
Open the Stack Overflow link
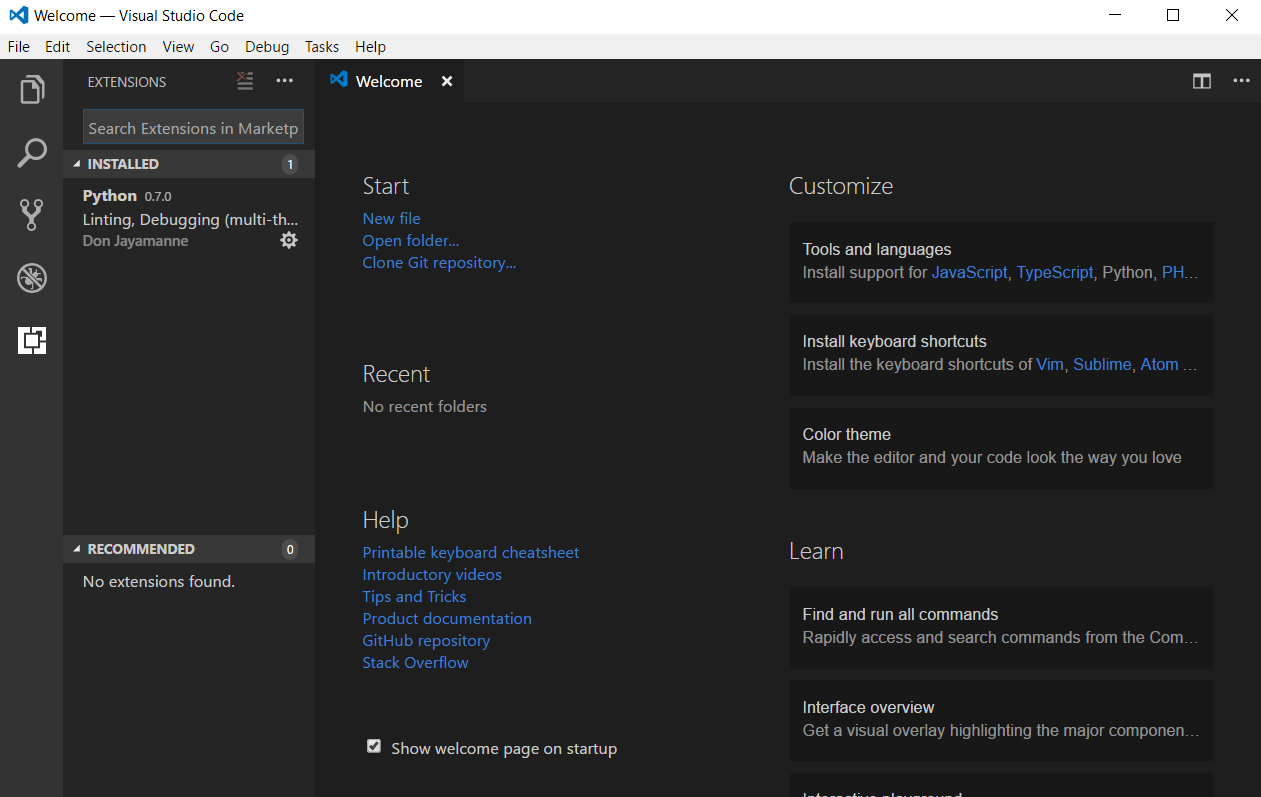tap(415, 663)
